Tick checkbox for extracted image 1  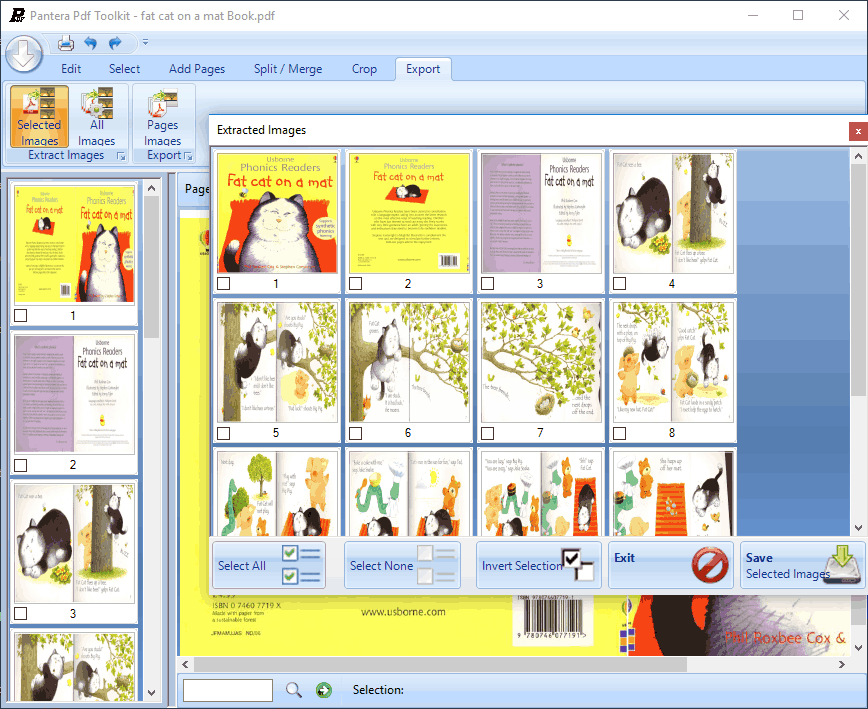tap(224, 283)
